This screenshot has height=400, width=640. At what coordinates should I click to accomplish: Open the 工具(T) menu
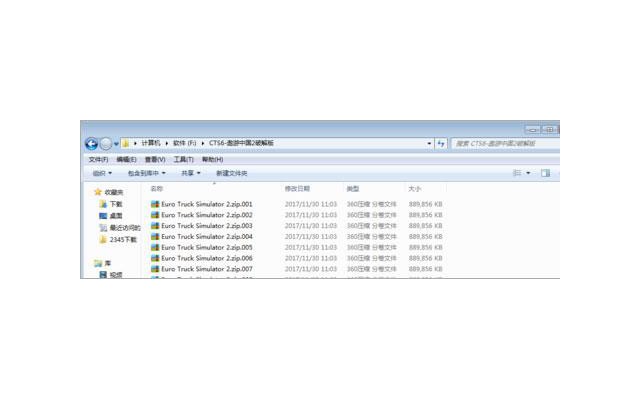(x=184, y=159)
